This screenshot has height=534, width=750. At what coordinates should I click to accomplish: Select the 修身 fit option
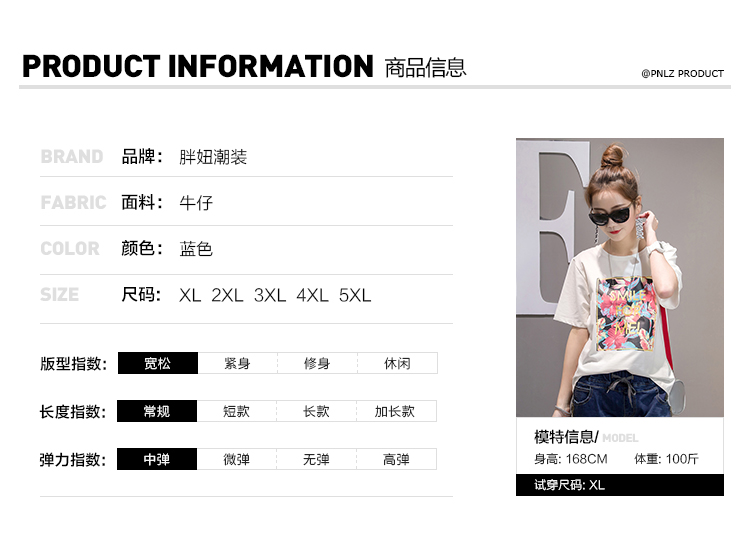tap(318, 363)
